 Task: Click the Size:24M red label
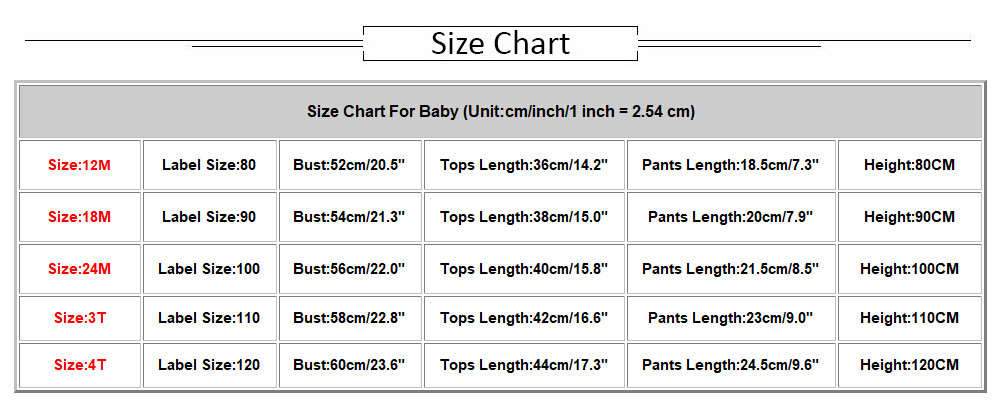80,269
